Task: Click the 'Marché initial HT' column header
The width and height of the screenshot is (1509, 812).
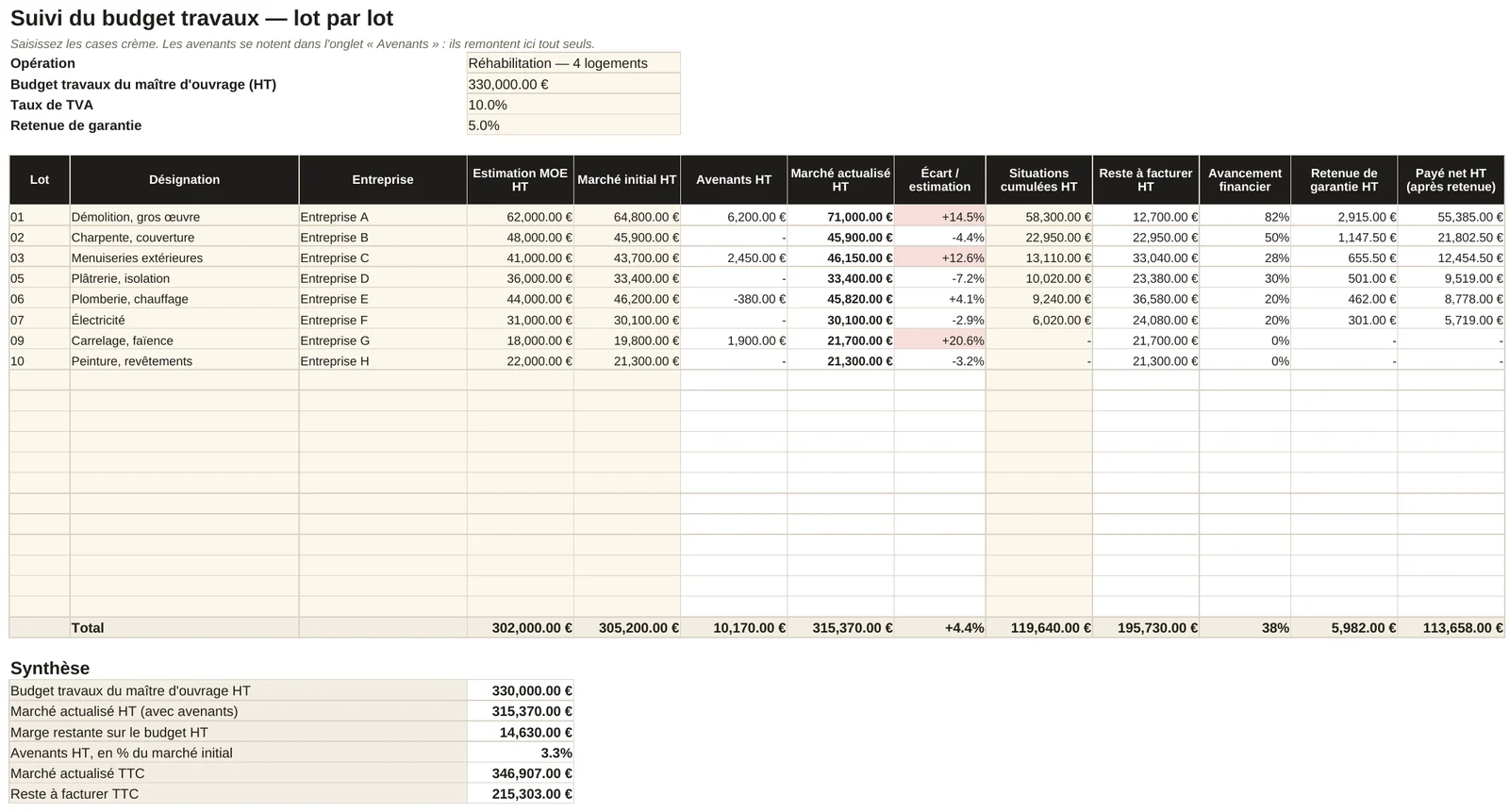Action: (627, 180)
